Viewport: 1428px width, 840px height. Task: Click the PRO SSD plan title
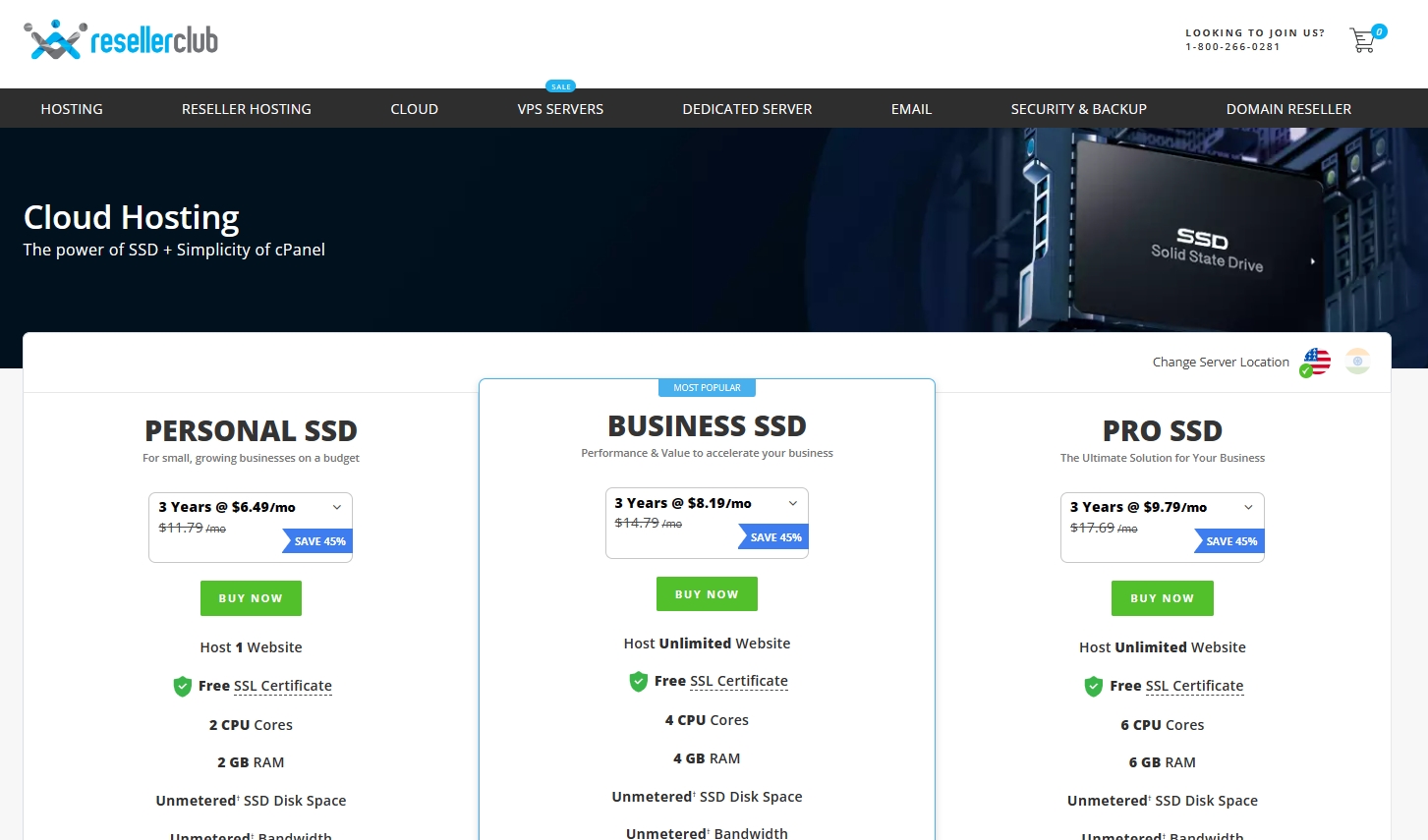point(1163,431)
